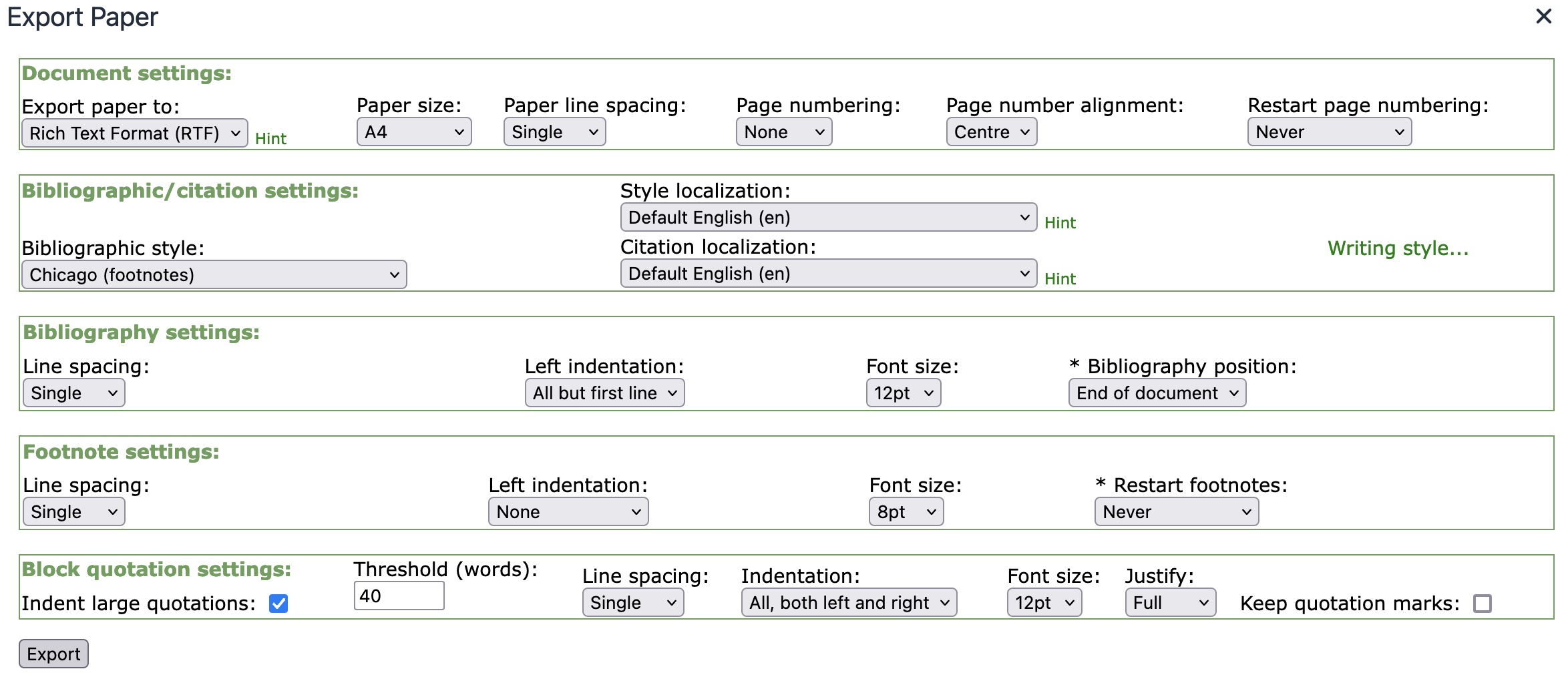The width and height of the screenshot is (1568, 677).
Task: Change footnote Font size from 8pt
Action: click(x=905, y=511)
